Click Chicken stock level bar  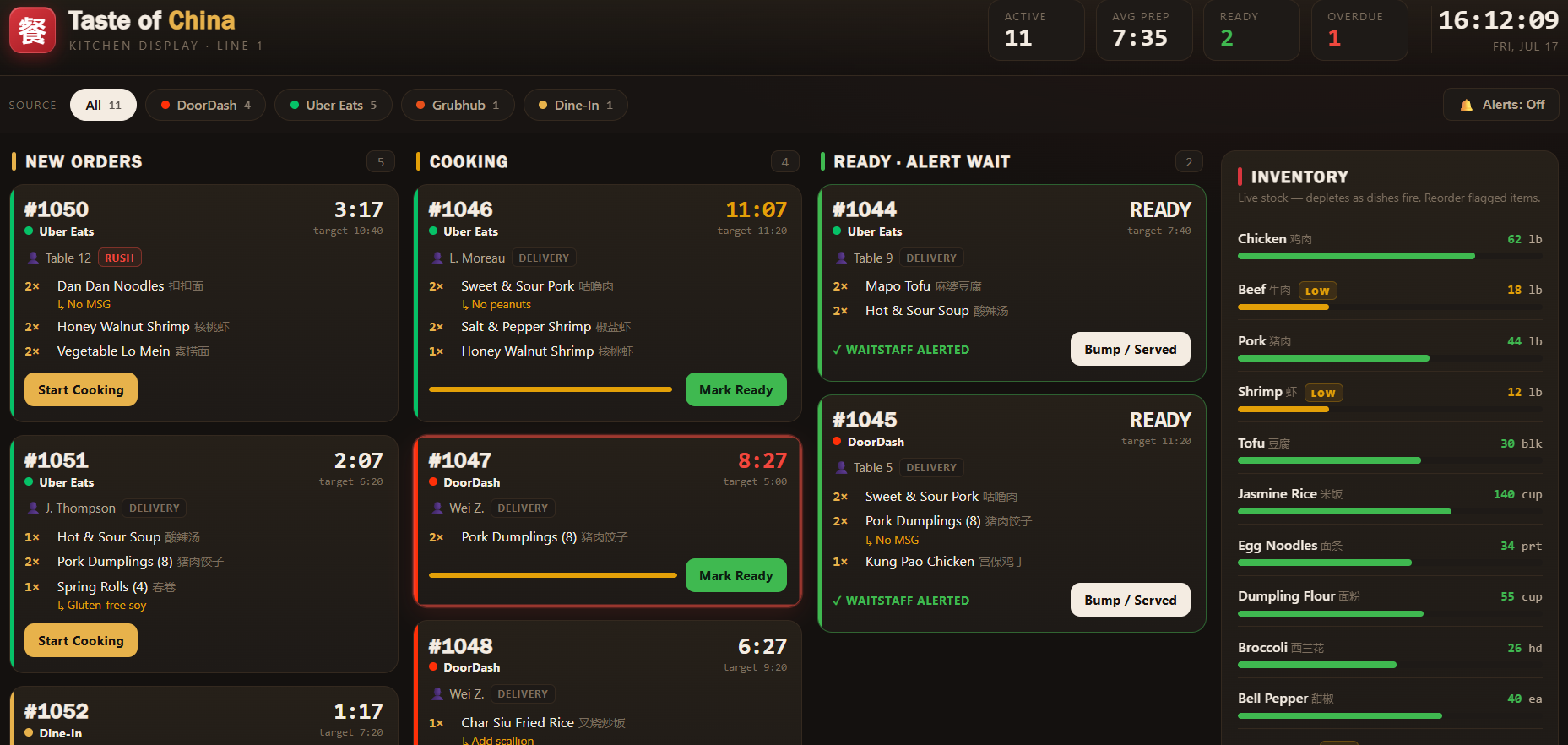tap(1390, 256)
